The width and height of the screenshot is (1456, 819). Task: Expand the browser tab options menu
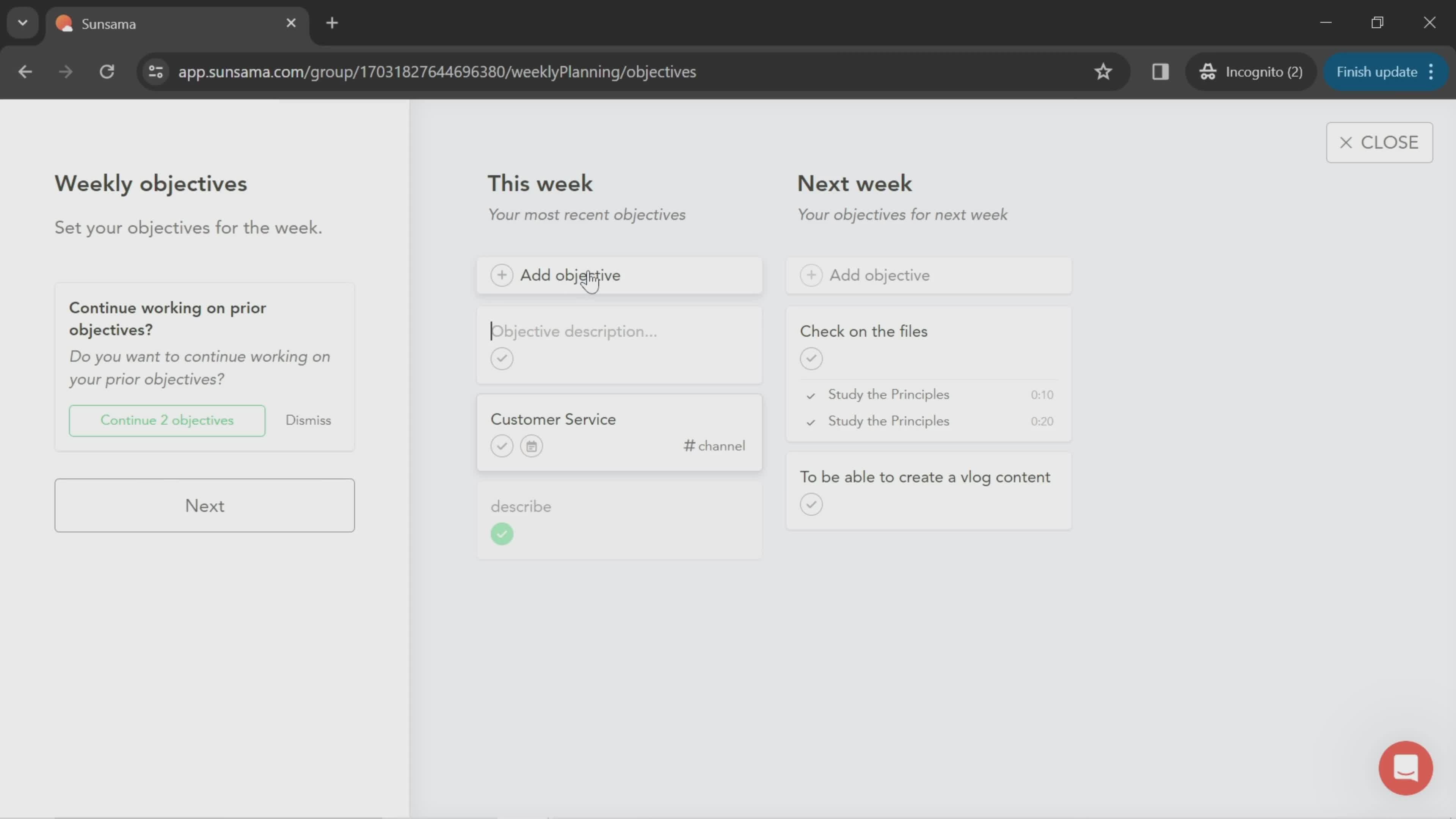(x=22, y=22)
